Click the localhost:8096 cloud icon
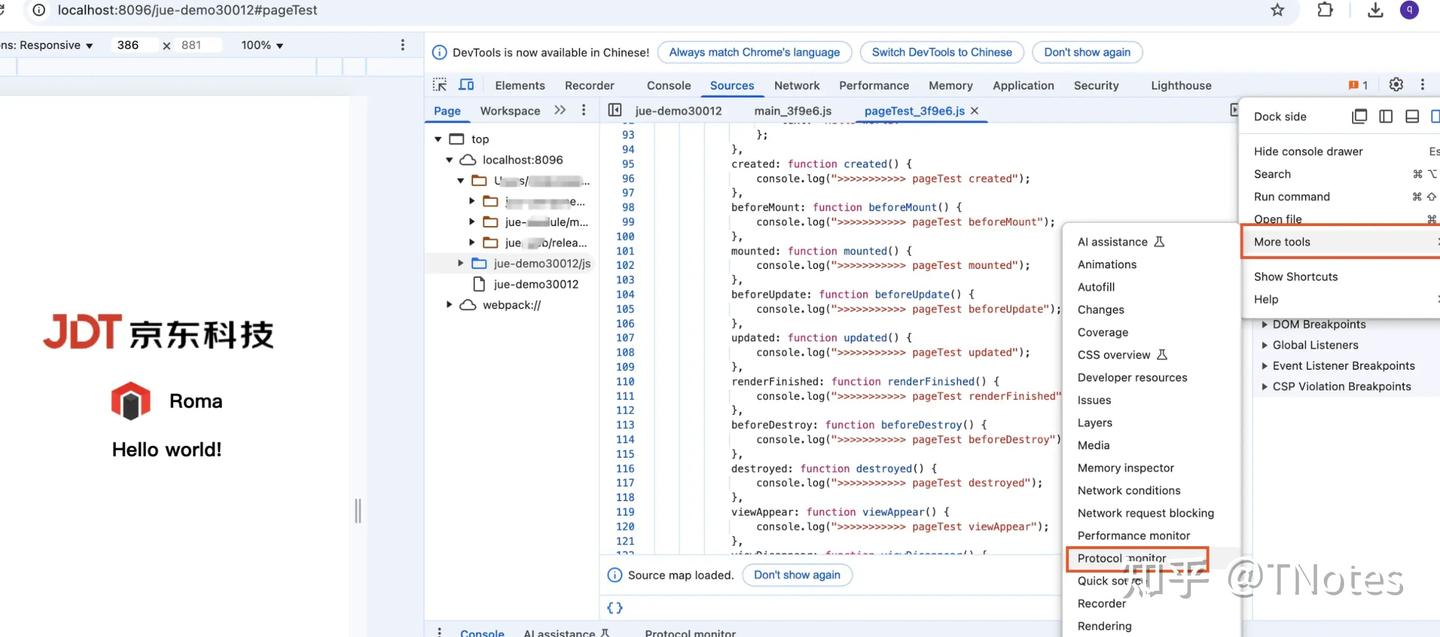 pyautogui.click(x=468, y=160)
